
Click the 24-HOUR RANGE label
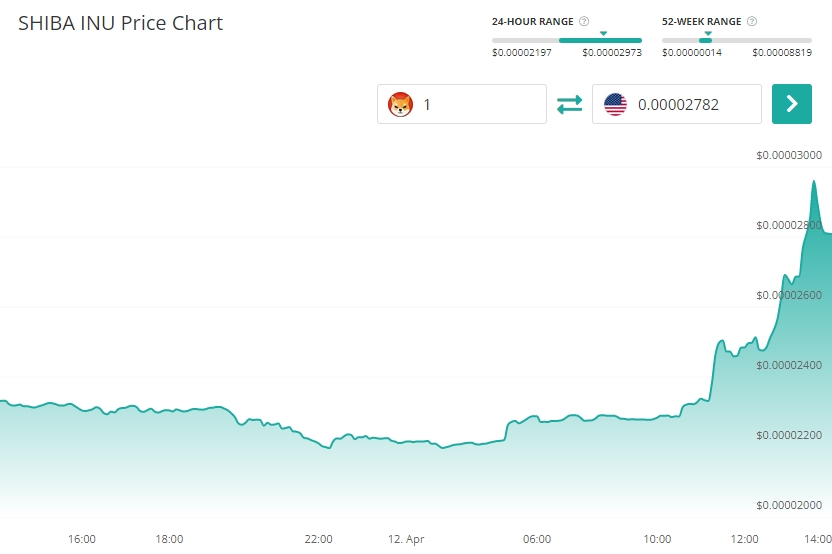click(x=533, y=21)
